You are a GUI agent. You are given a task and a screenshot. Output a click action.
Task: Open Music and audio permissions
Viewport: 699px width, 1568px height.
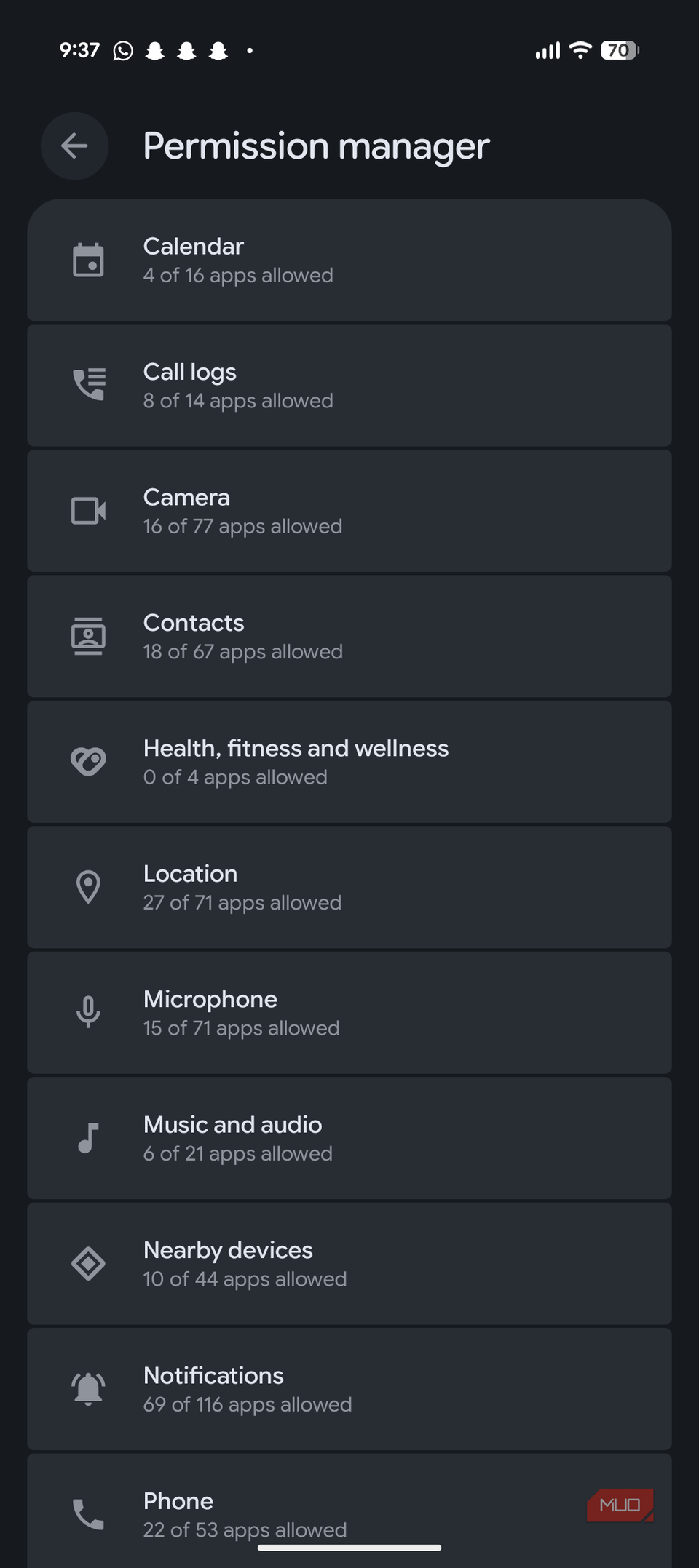(x=349, y=1139)
